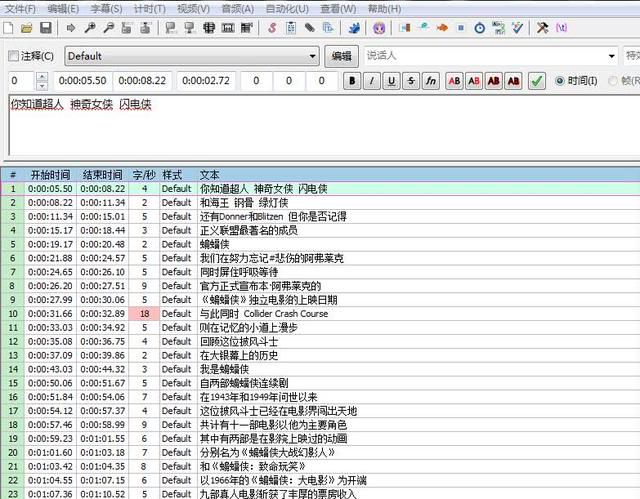Viewport: 640px width, 499px height.
Task: Zoom in the video with the plus magnifier
Action: click(90, 28)
